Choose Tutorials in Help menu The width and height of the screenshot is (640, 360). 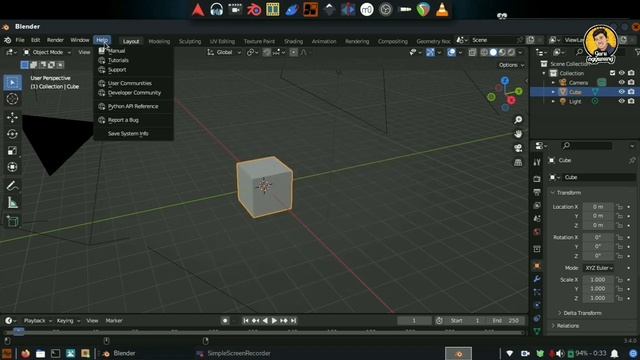tap(118, 60)
